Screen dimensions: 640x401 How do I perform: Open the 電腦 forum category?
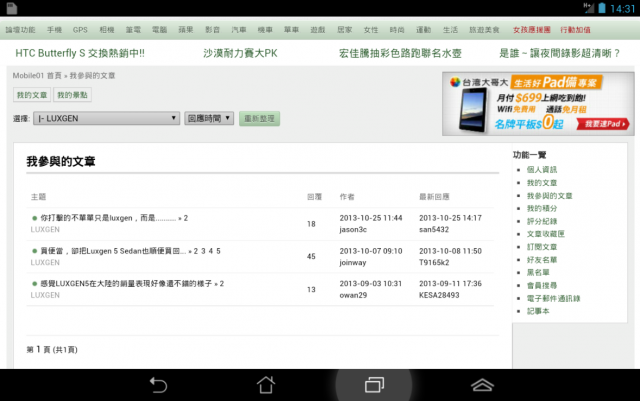[159, 30]
